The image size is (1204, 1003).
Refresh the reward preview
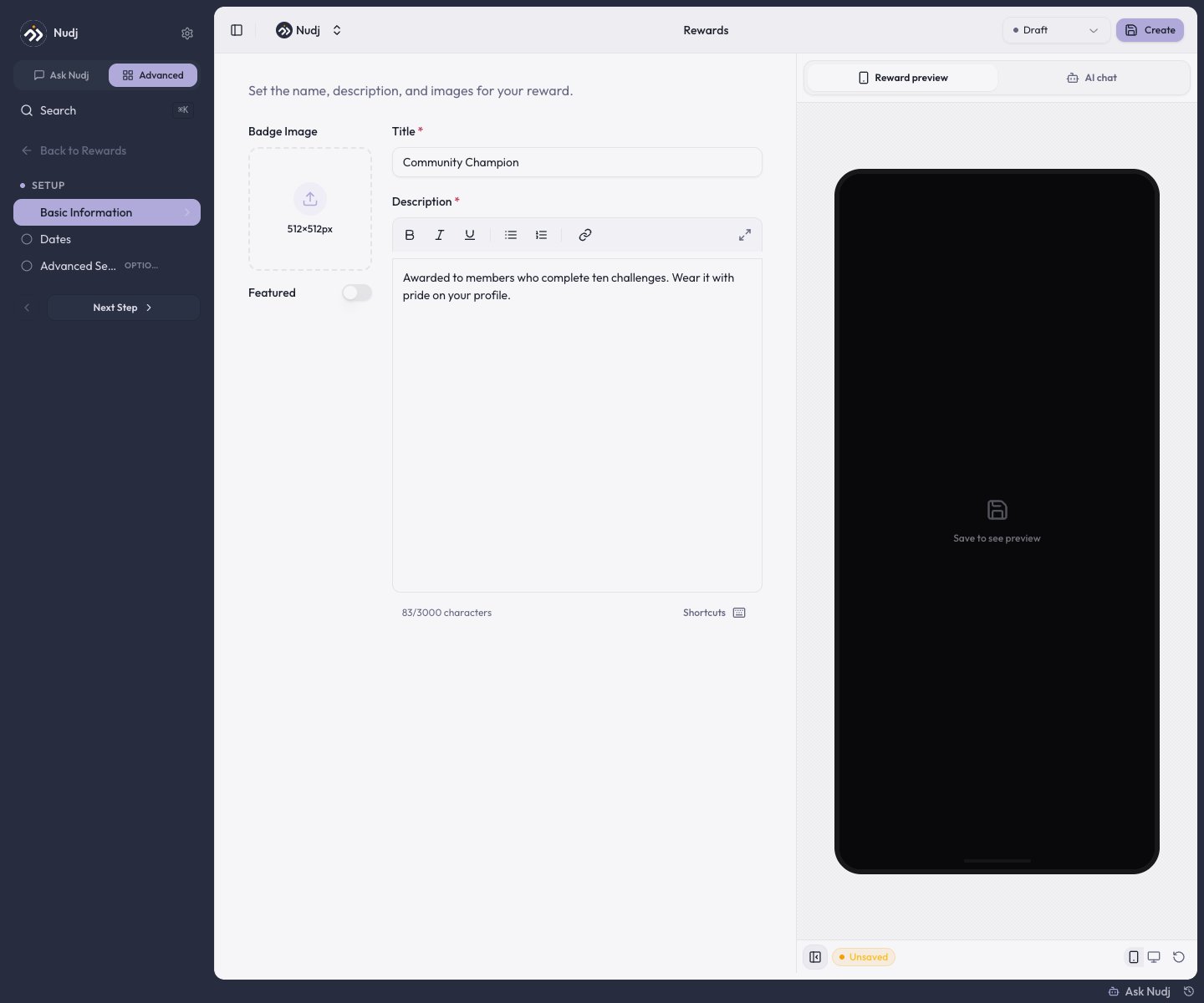pos(1179,957)
